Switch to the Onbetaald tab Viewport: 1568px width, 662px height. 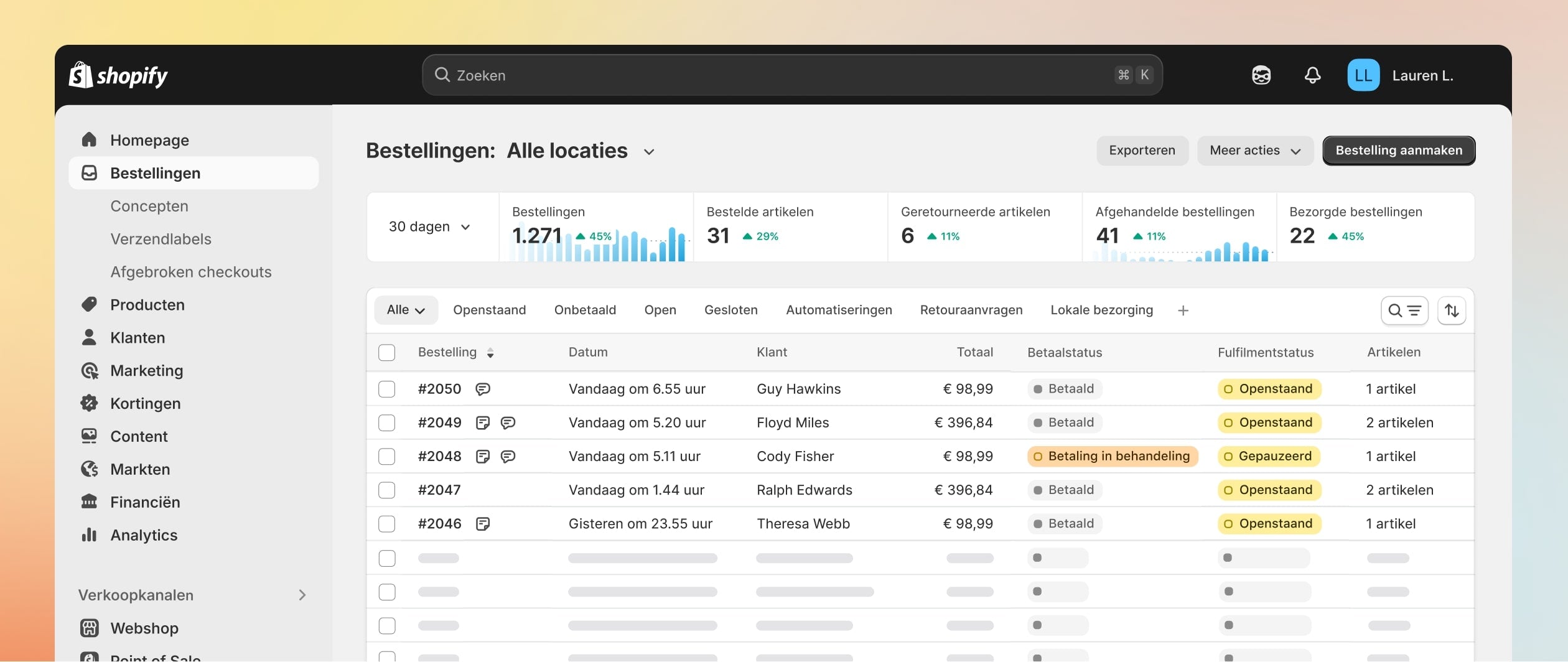coord(585,310)
